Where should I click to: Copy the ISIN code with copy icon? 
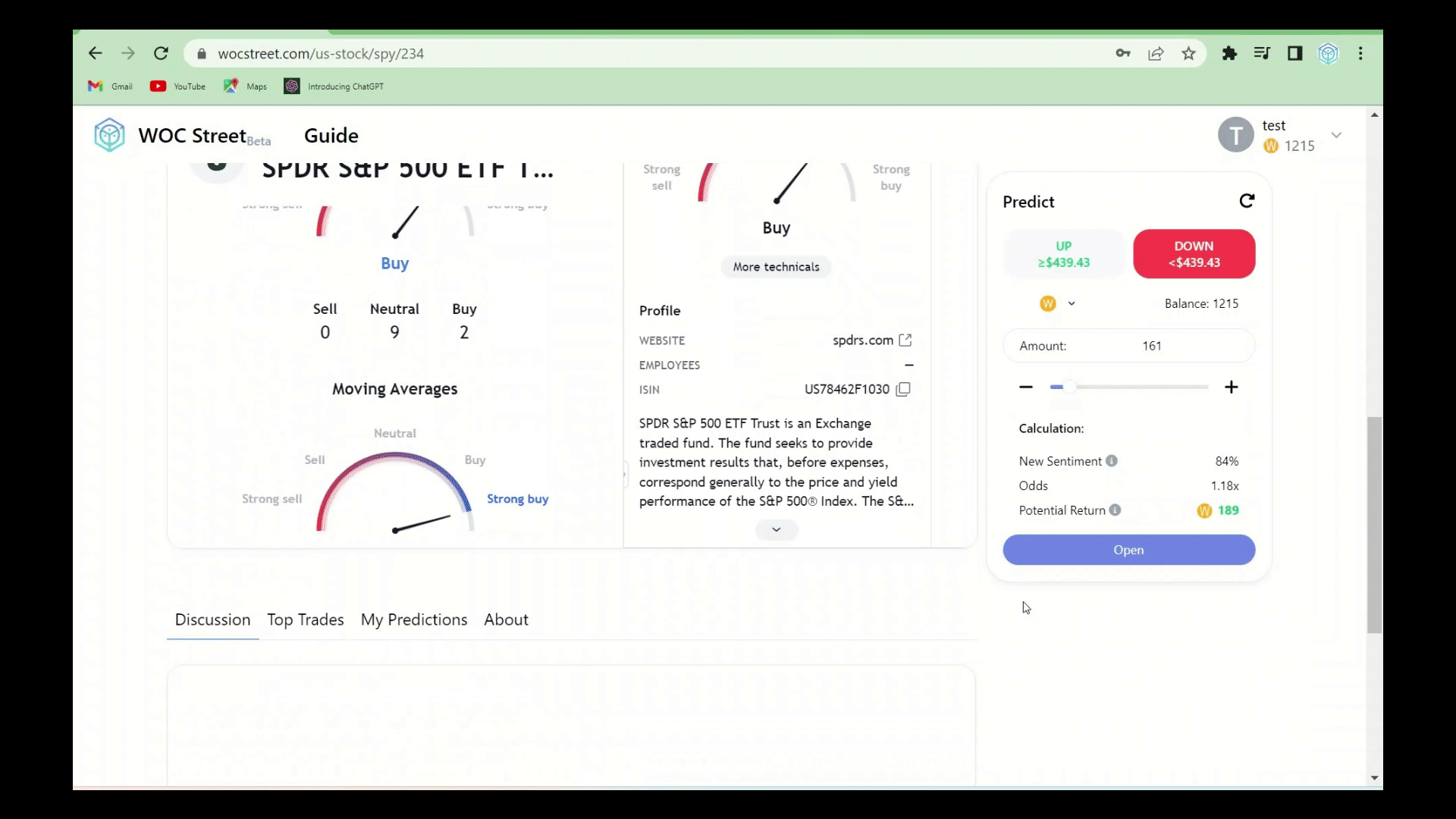[903, 389]
